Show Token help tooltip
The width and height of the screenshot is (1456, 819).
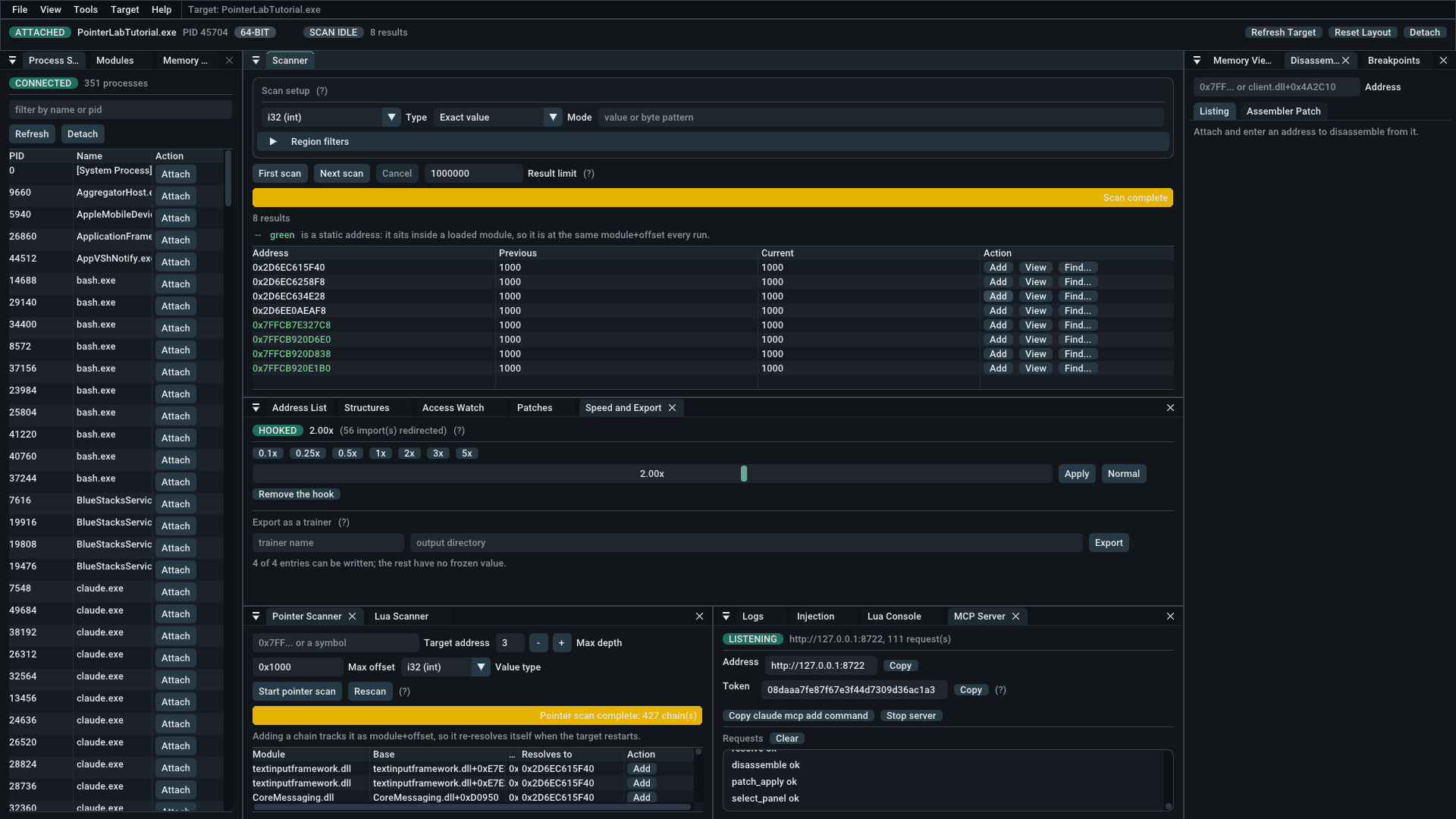click(1000, 690)
